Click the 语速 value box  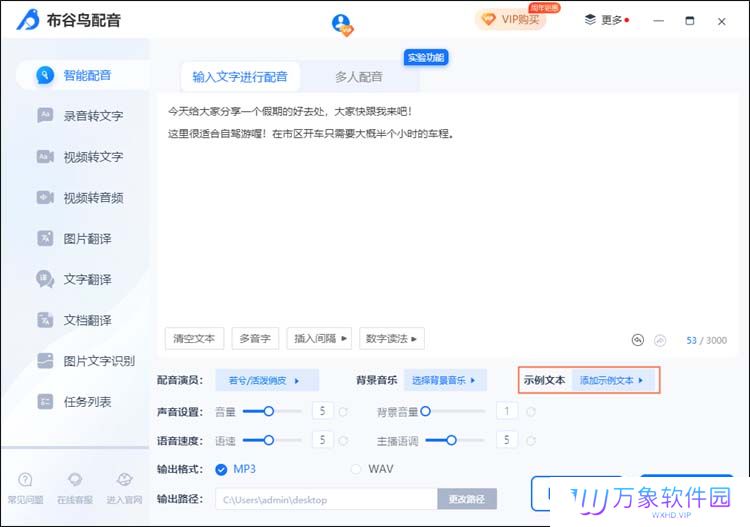coord(323,439)
